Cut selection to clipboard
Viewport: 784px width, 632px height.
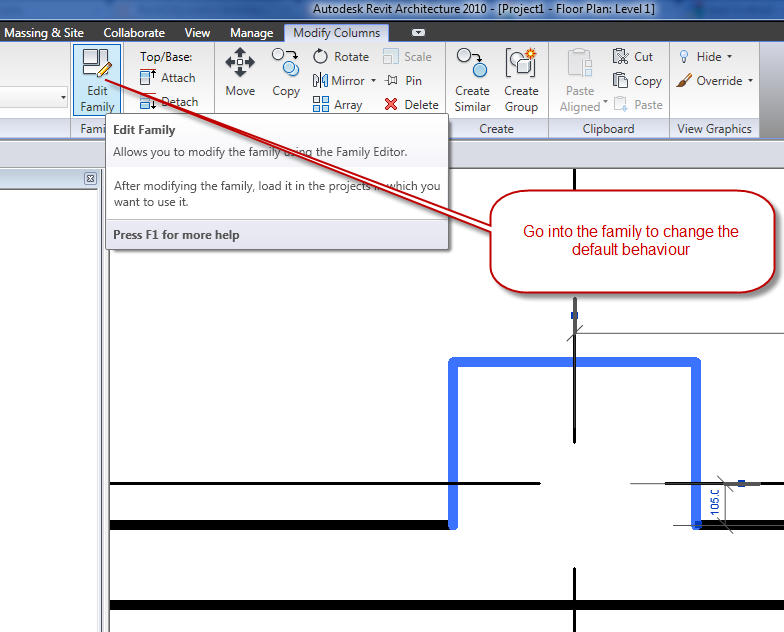634,57
